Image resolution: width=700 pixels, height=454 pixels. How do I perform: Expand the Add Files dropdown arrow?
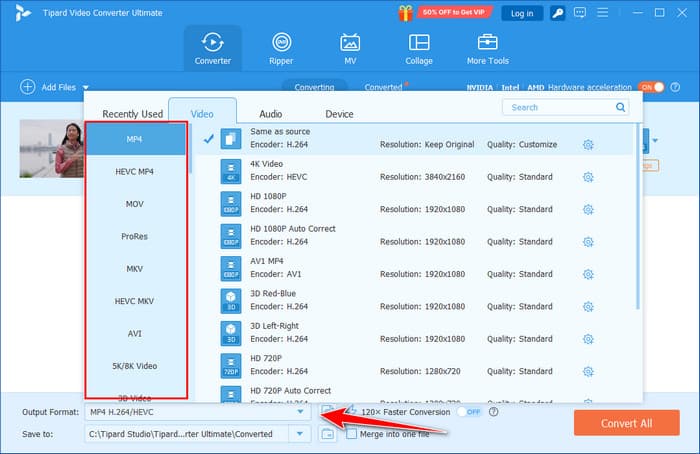click(x=86, y=87)
